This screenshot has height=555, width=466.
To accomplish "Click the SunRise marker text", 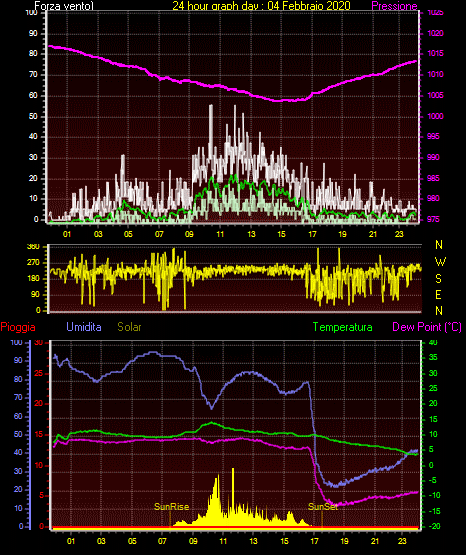I will 171,507.
